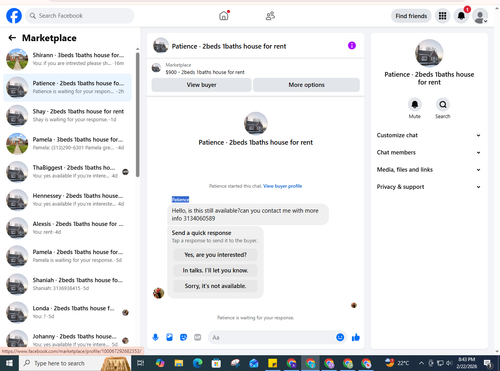Search within the conversation
Image resolution: width=500 pixels, height=371 pixels.
click(x=443, y=105)
